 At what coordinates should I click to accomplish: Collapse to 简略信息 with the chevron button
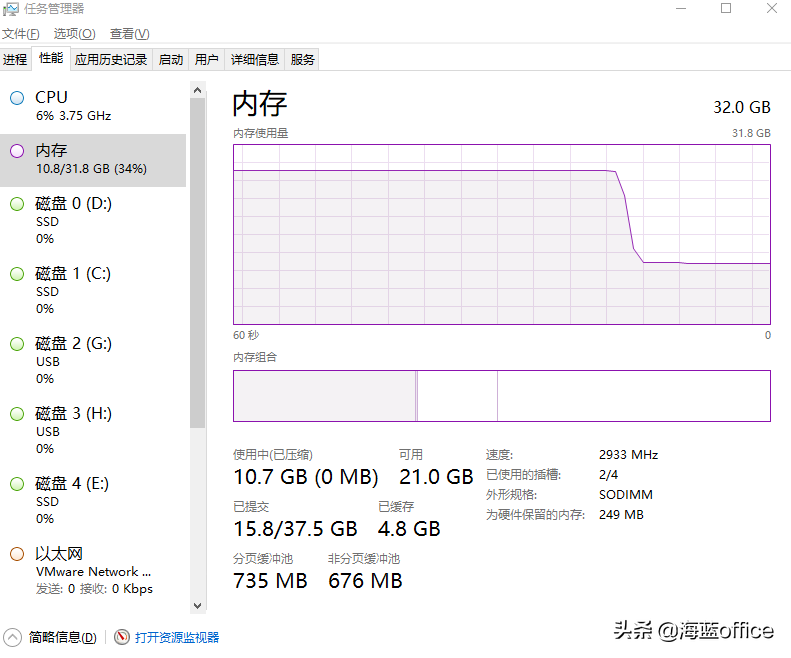(x=12, y=637)
